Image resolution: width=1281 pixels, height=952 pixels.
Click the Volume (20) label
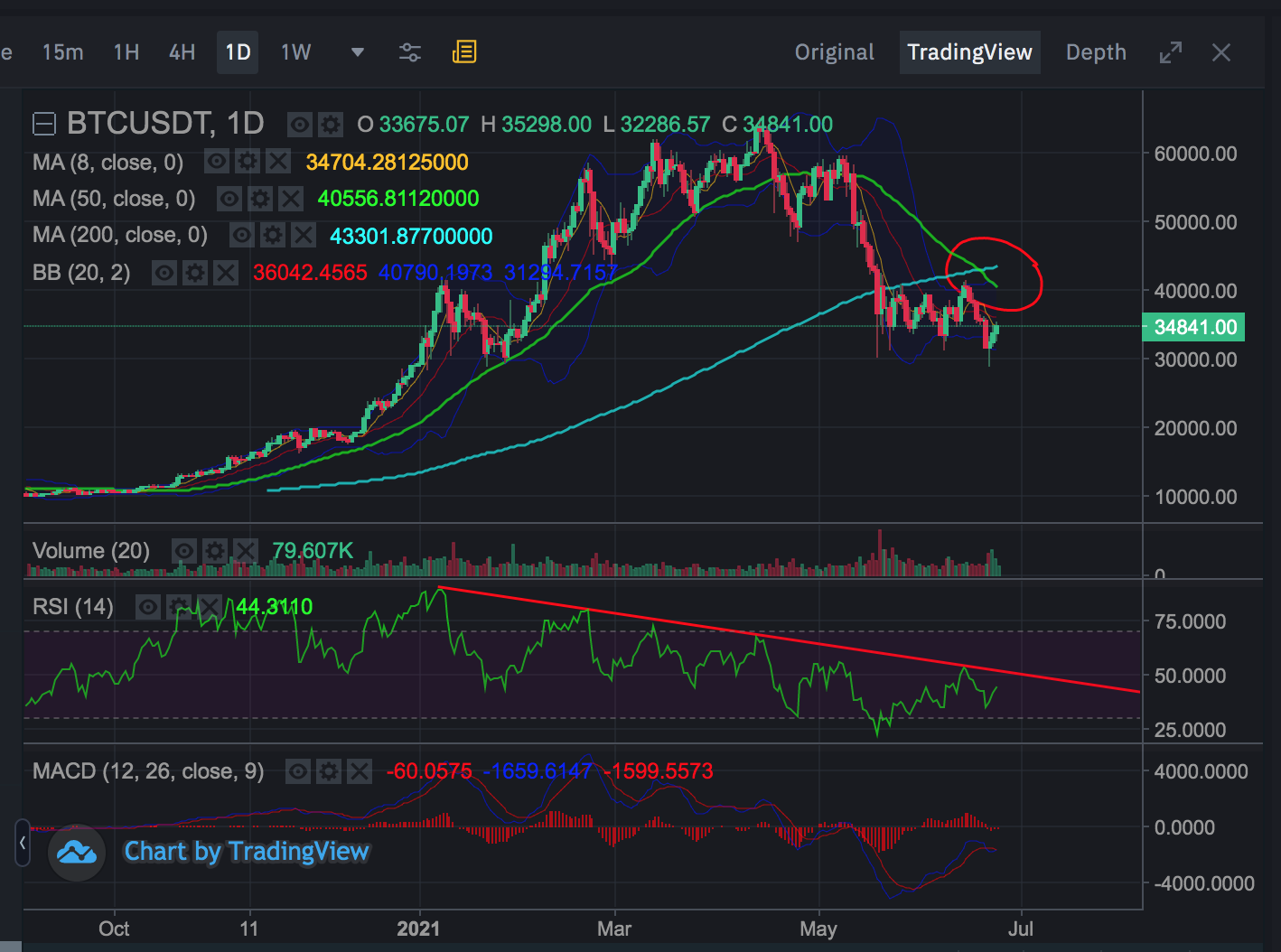91,551
